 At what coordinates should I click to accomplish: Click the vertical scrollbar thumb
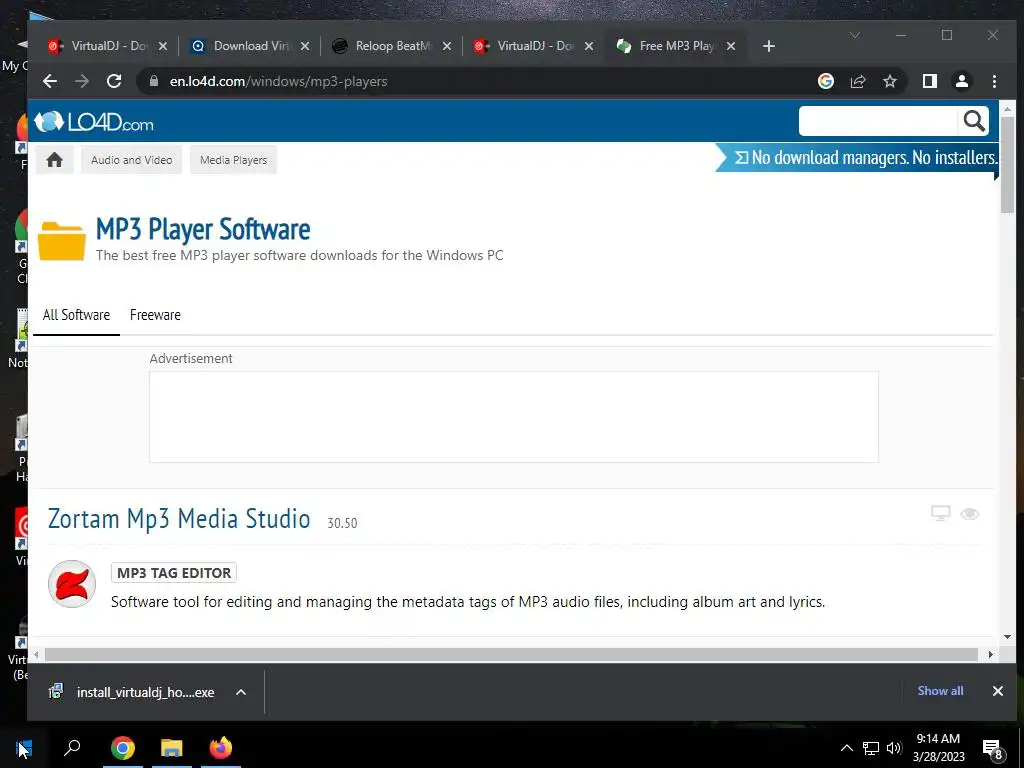[x=1007, y=165]
